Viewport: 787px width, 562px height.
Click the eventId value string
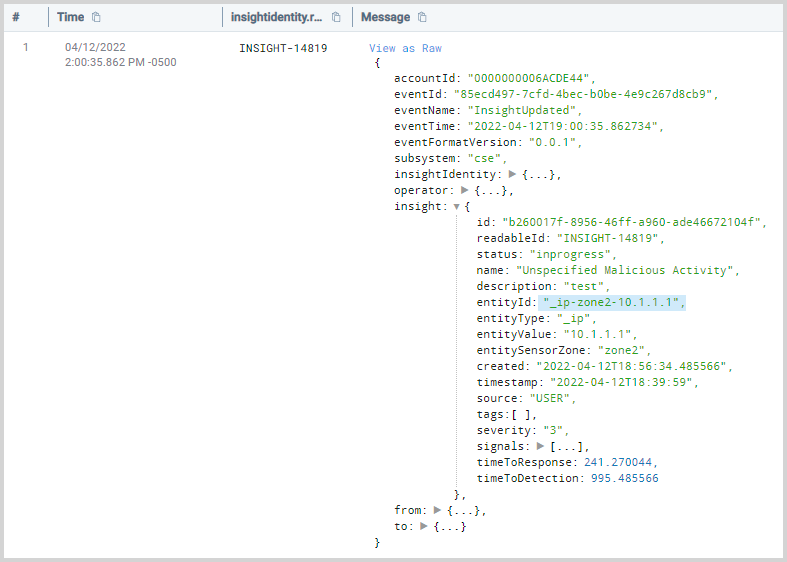point(586,94)
